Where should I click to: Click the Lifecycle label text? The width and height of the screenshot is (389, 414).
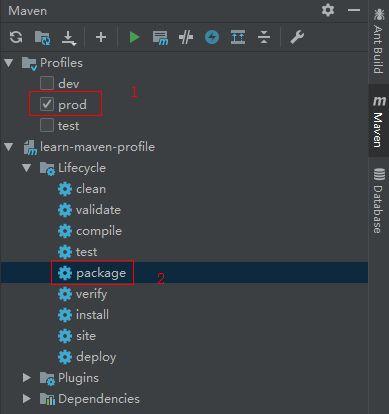[82, 168]
